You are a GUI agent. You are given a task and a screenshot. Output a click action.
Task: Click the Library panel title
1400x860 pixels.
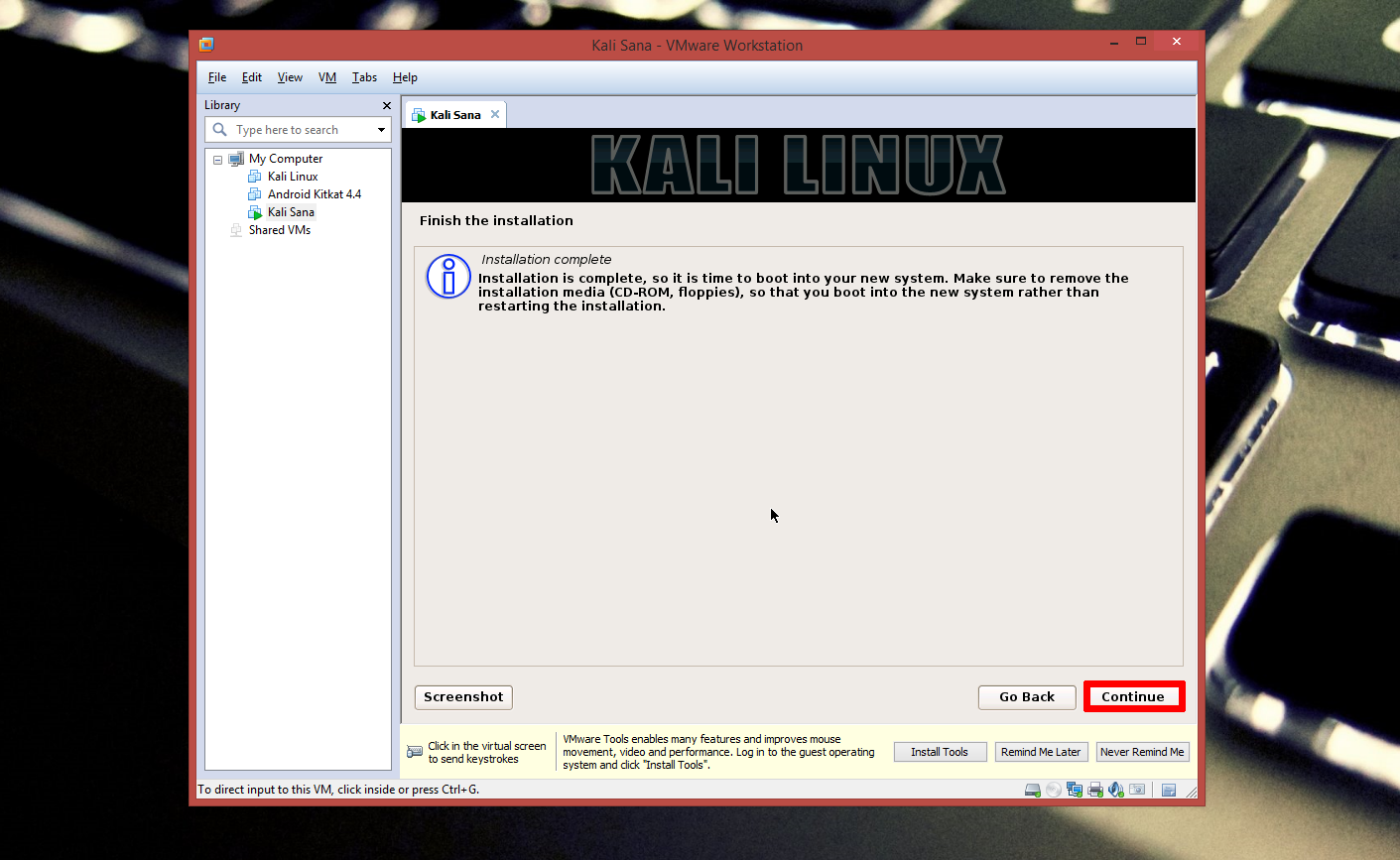pos(222,105)
